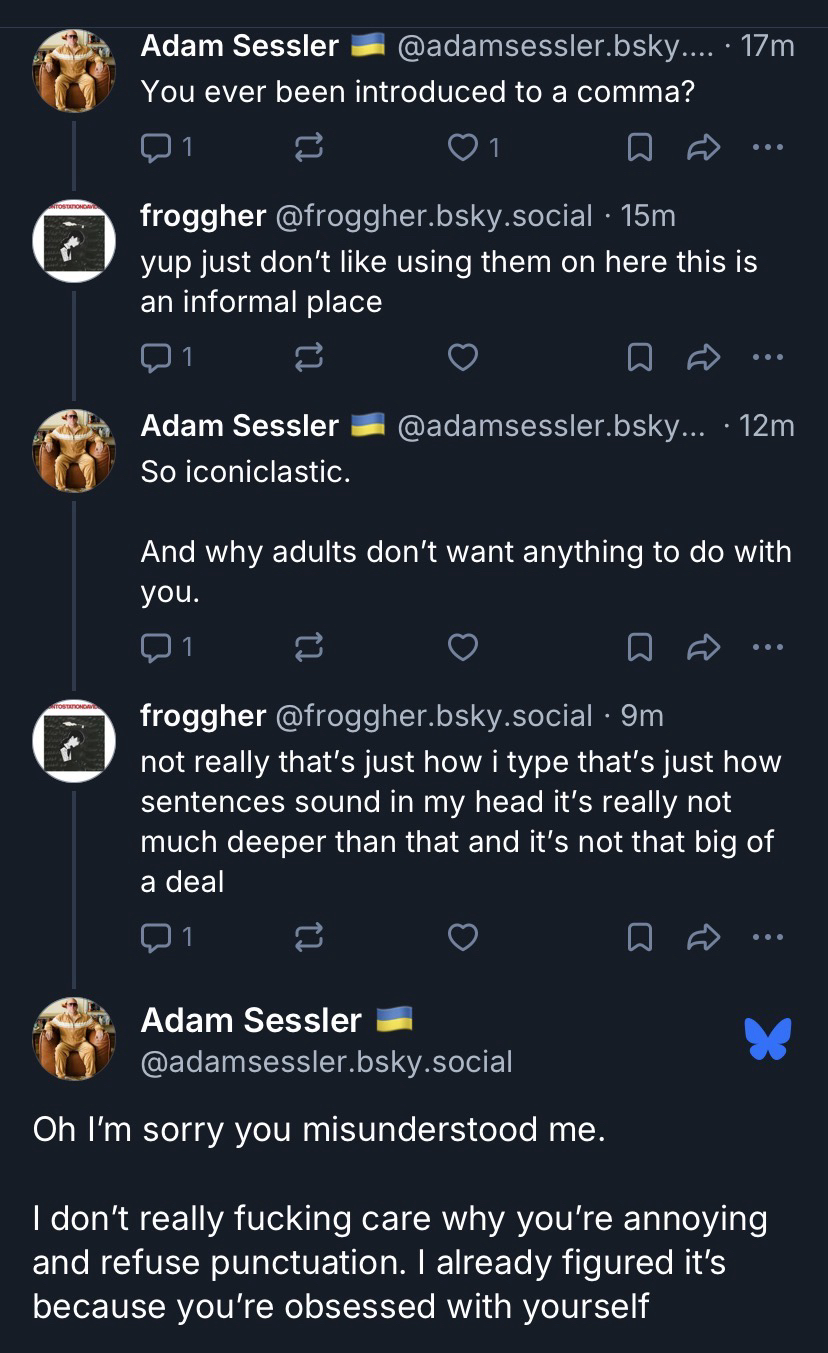Reply to froggher's 'informal place' post
Image resolution: width=828 pixels, height=1353 pixels.
[x=156, y=357]
